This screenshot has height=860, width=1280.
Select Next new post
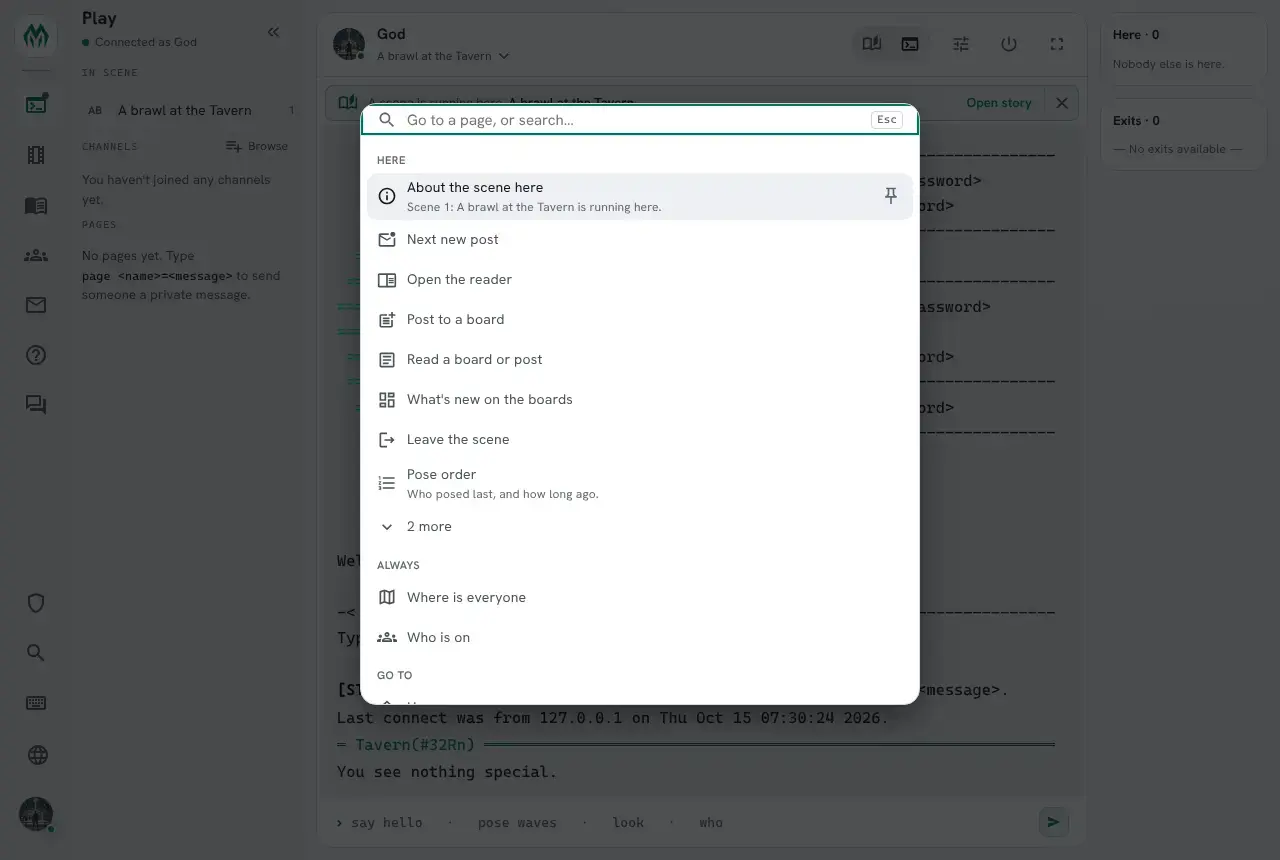tap(639, 240)
